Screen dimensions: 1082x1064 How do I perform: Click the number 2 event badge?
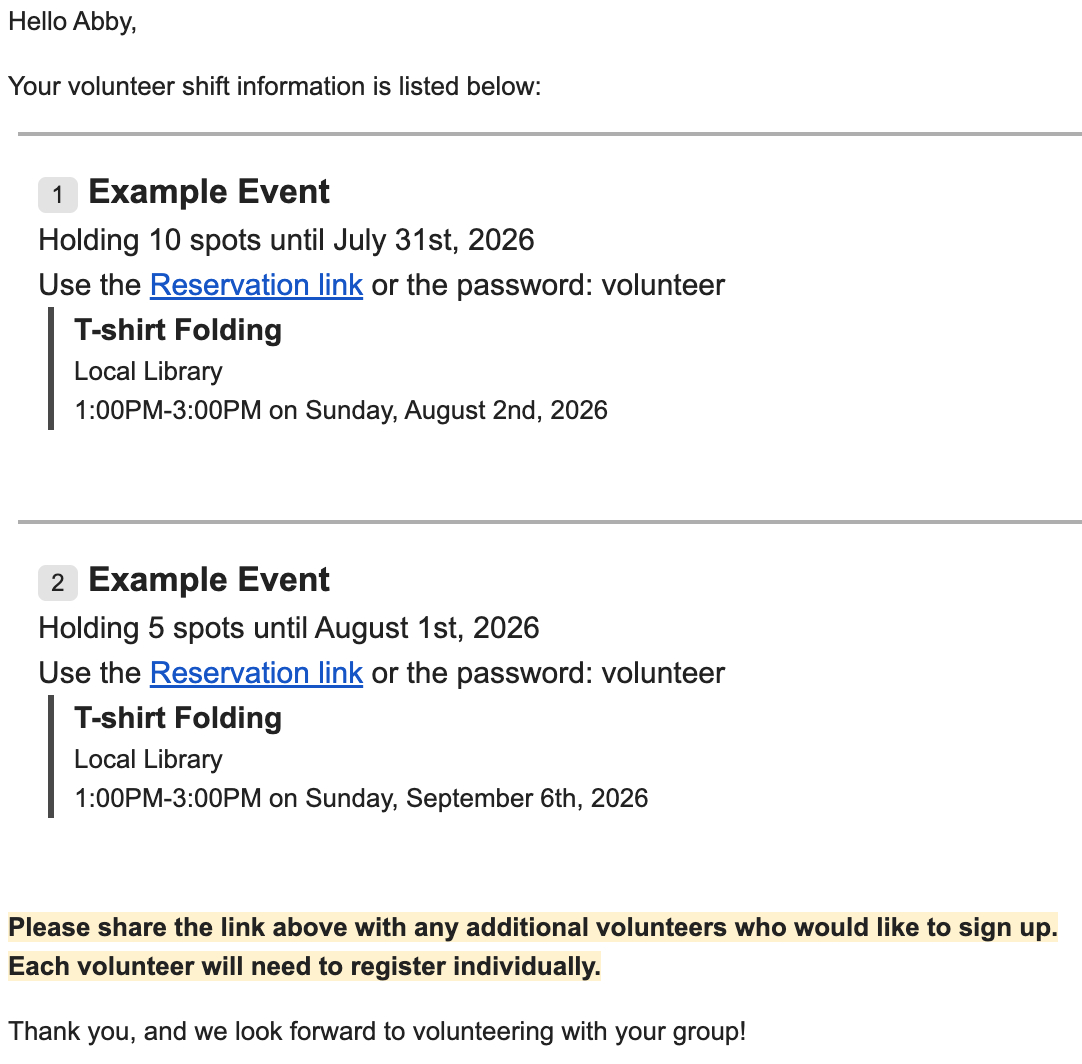click(58, 582)
